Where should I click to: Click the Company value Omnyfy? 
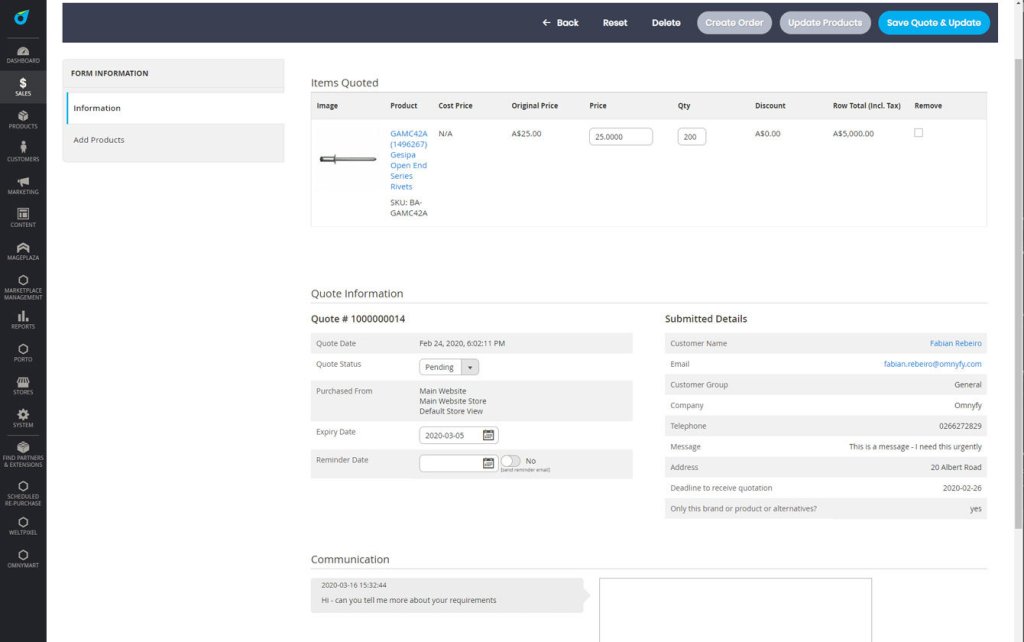(968, 406)
